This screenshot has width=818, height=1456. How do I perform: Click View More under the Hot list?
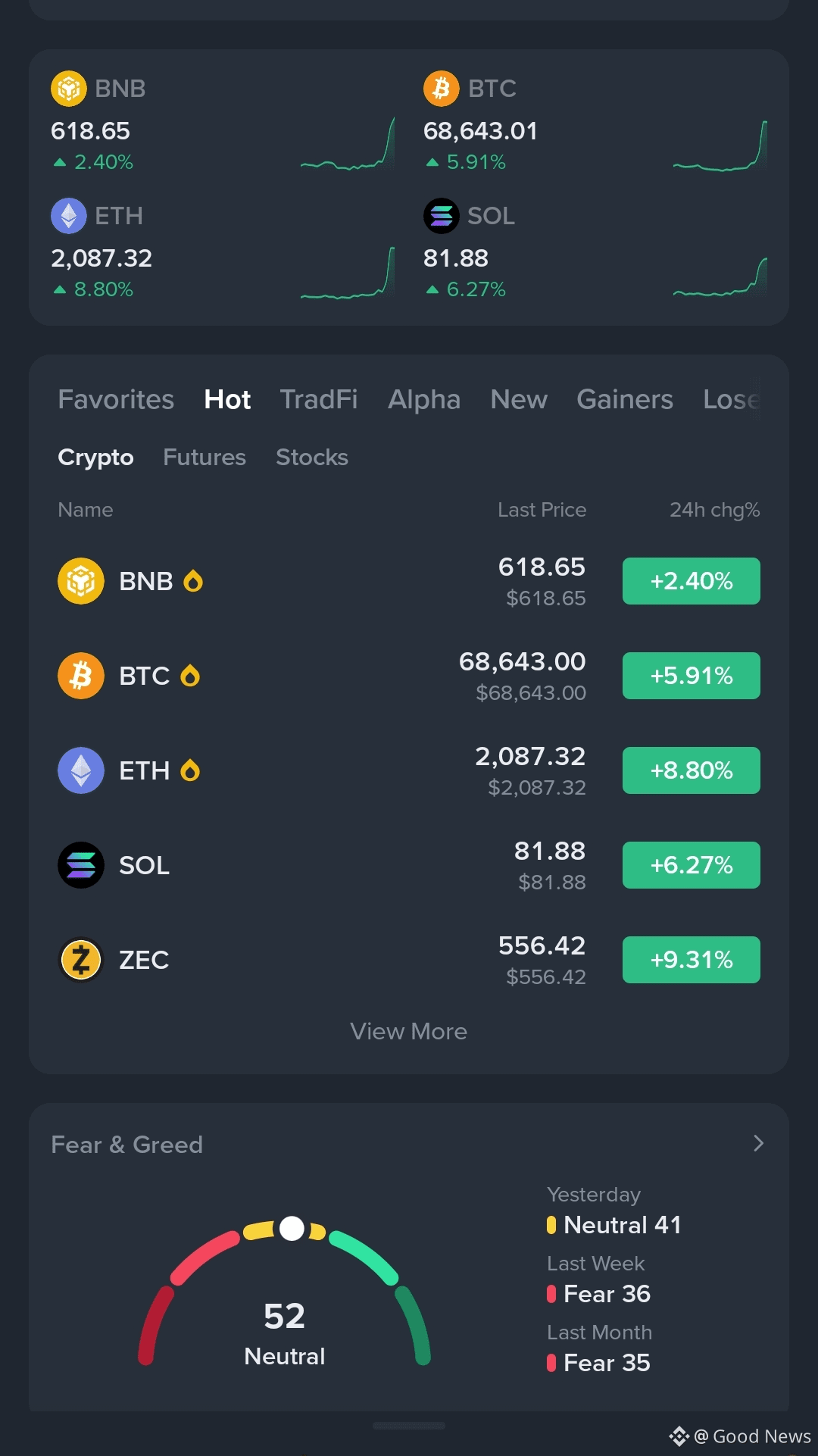(x=409, y=1031)
